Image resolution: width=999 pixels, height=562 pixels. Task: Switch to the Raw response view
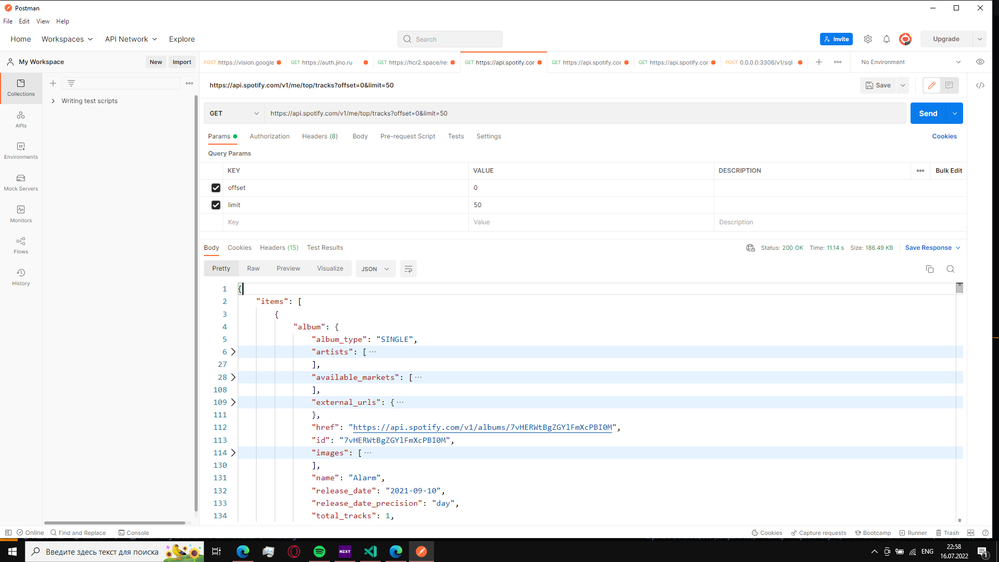click(x=253, y=268)
